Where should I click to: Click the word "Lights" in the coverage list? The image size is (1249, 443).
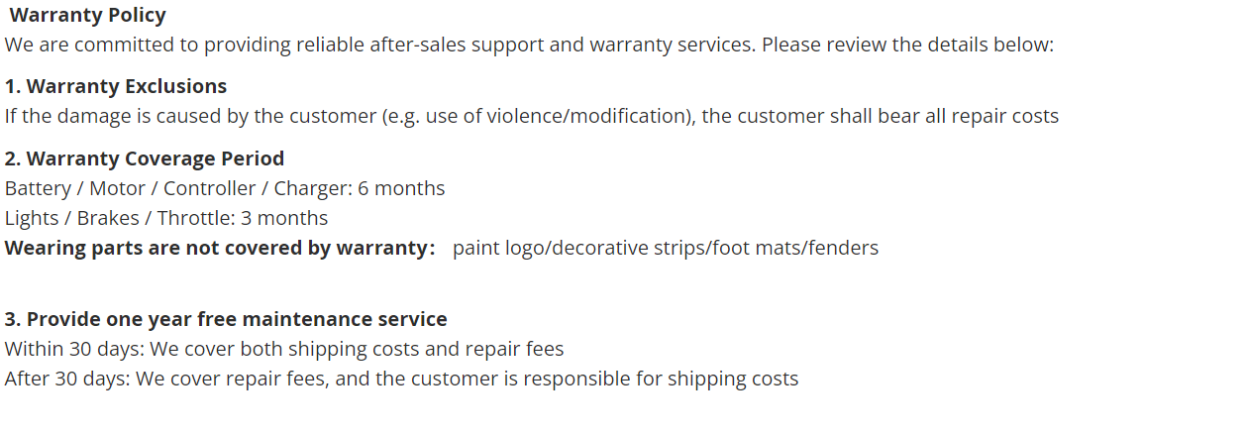[31, 218]
